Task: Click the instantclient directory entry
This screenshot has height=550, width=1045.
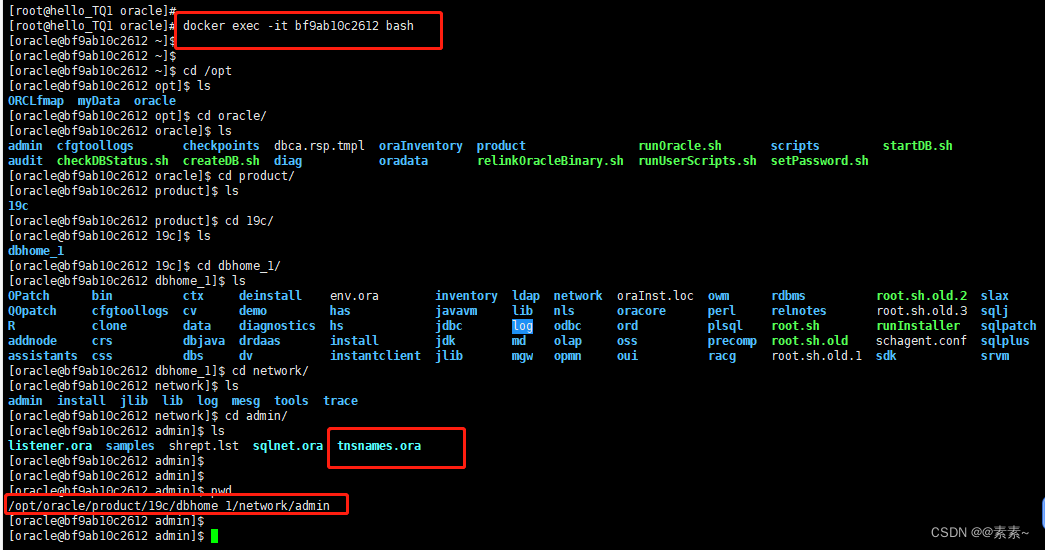Action: coord(375,356)
